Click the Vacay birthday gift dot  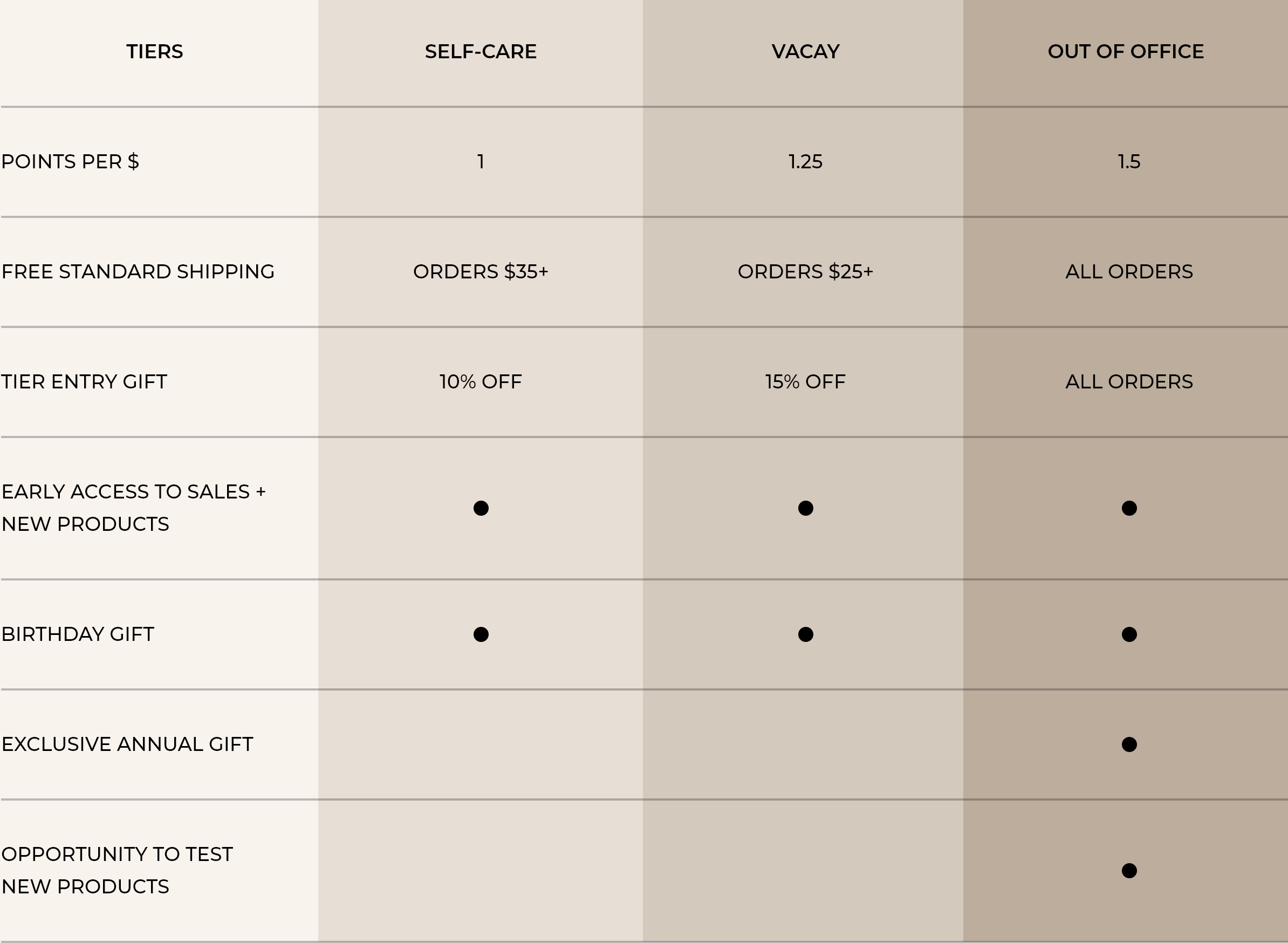pos(806,634)
